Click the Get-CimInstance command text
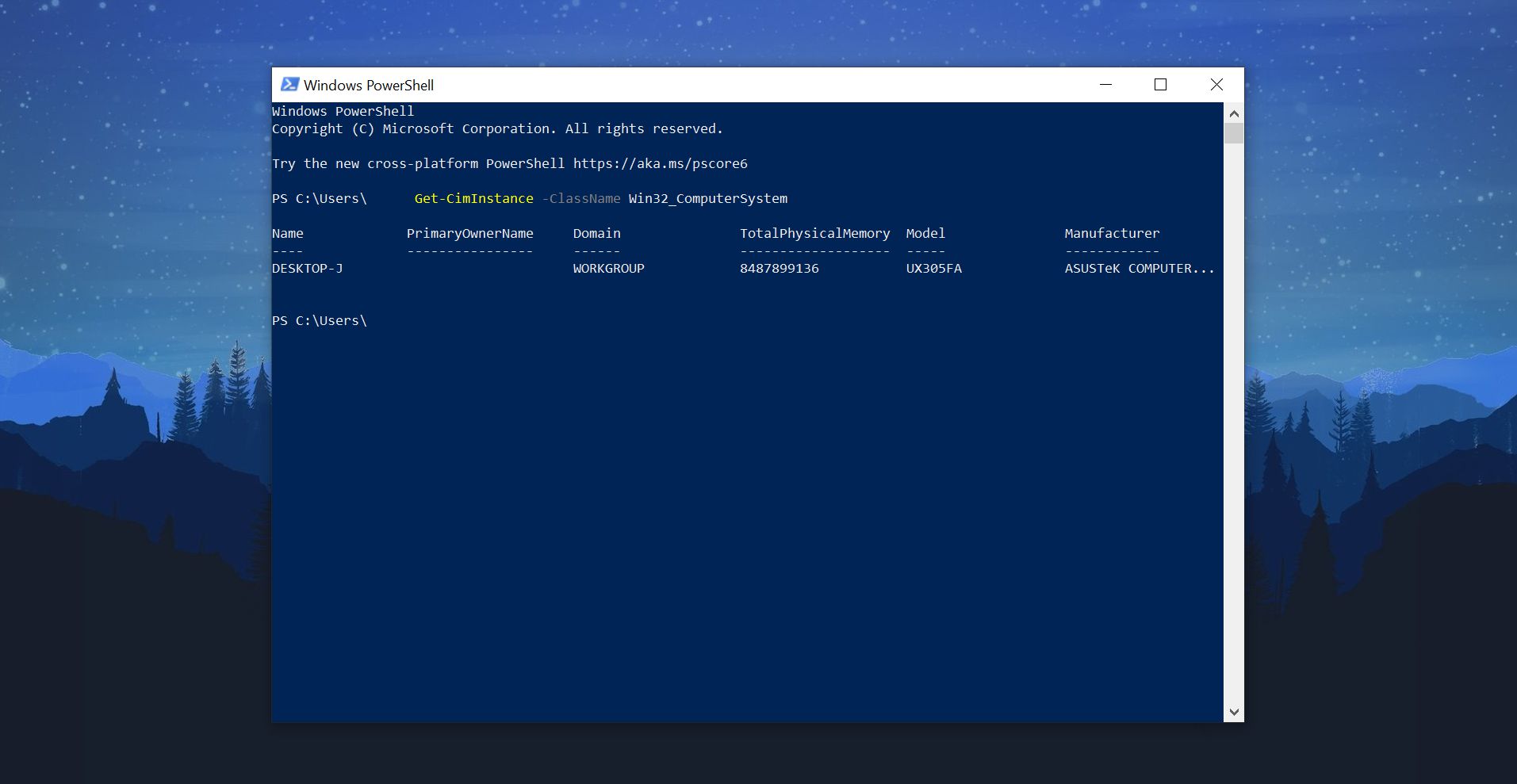 click(x=473, y=198)
